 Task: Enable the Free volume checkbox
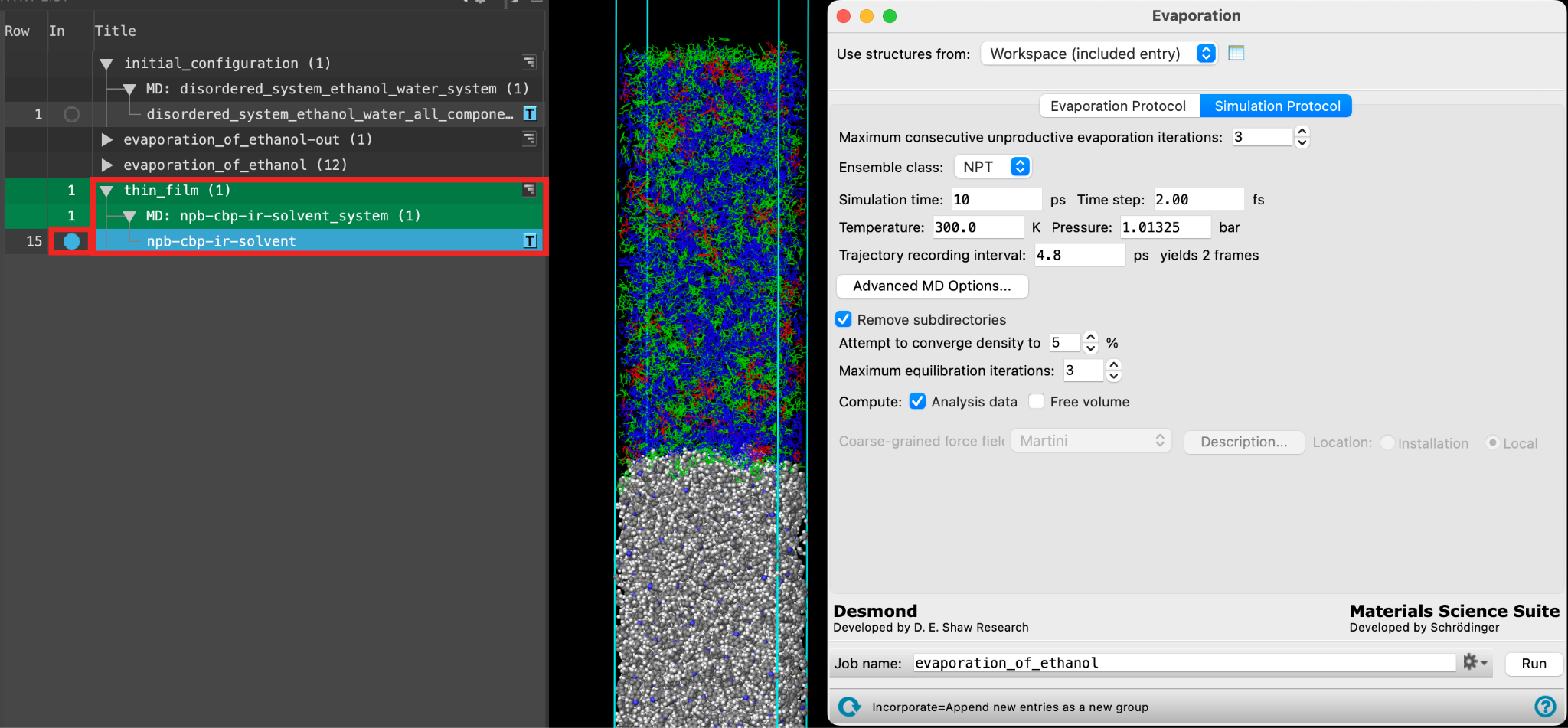[x=1037, y=401]
